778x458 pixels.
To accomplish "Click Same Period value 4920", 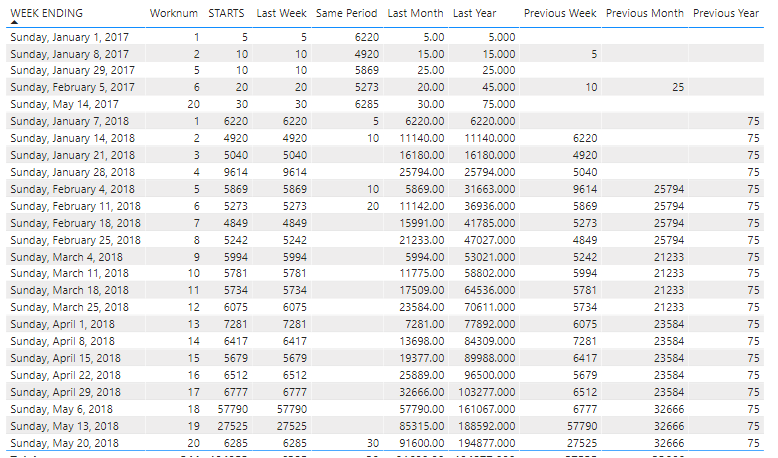I will click(x=367, y=54).
